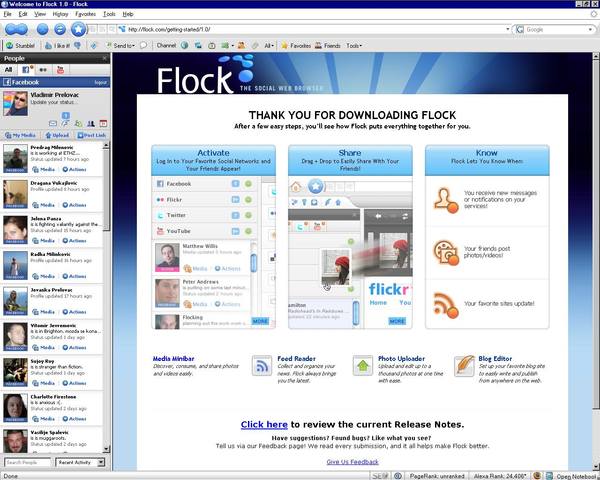The height and width of the screenshot is (480, 600).
Task: Click MORE on the Activate card
Action: [260, 321]
